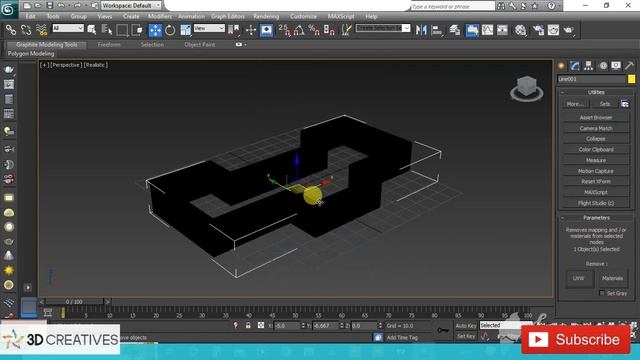
Task: Toggle the Spinner Snap
Action: [329, 30]
